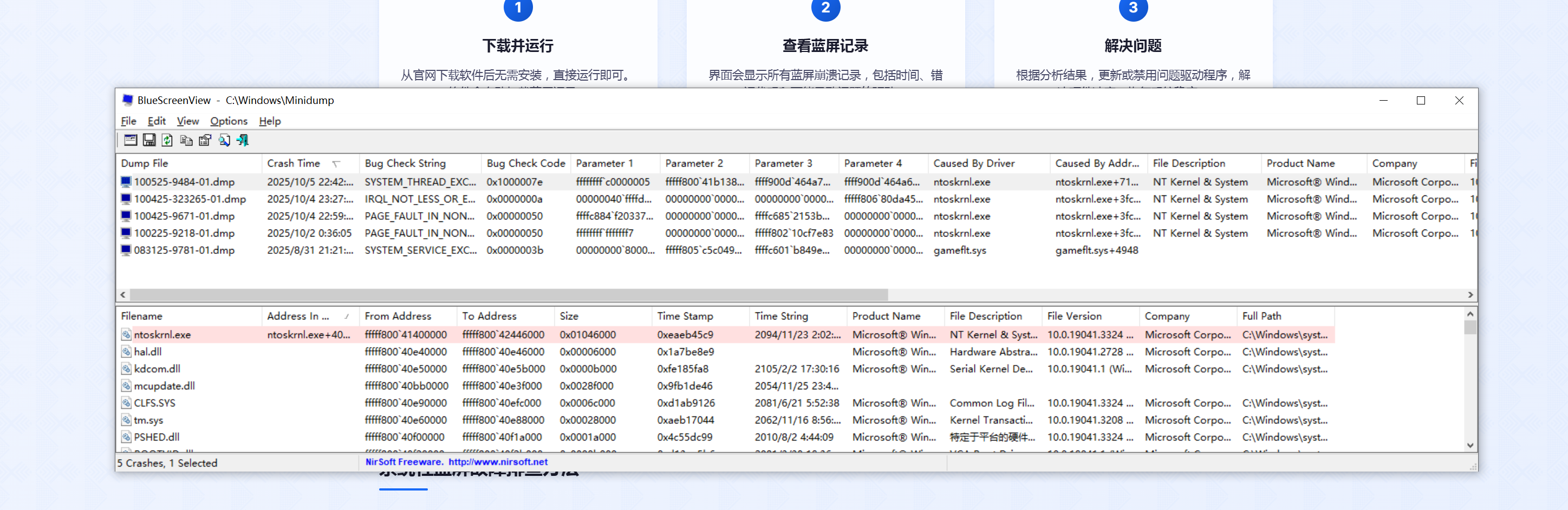Click the IRQL_NOT_LESS_OR_E... bug check cell
Viewport: 1568px width, 510px height.
click(420, 199)
